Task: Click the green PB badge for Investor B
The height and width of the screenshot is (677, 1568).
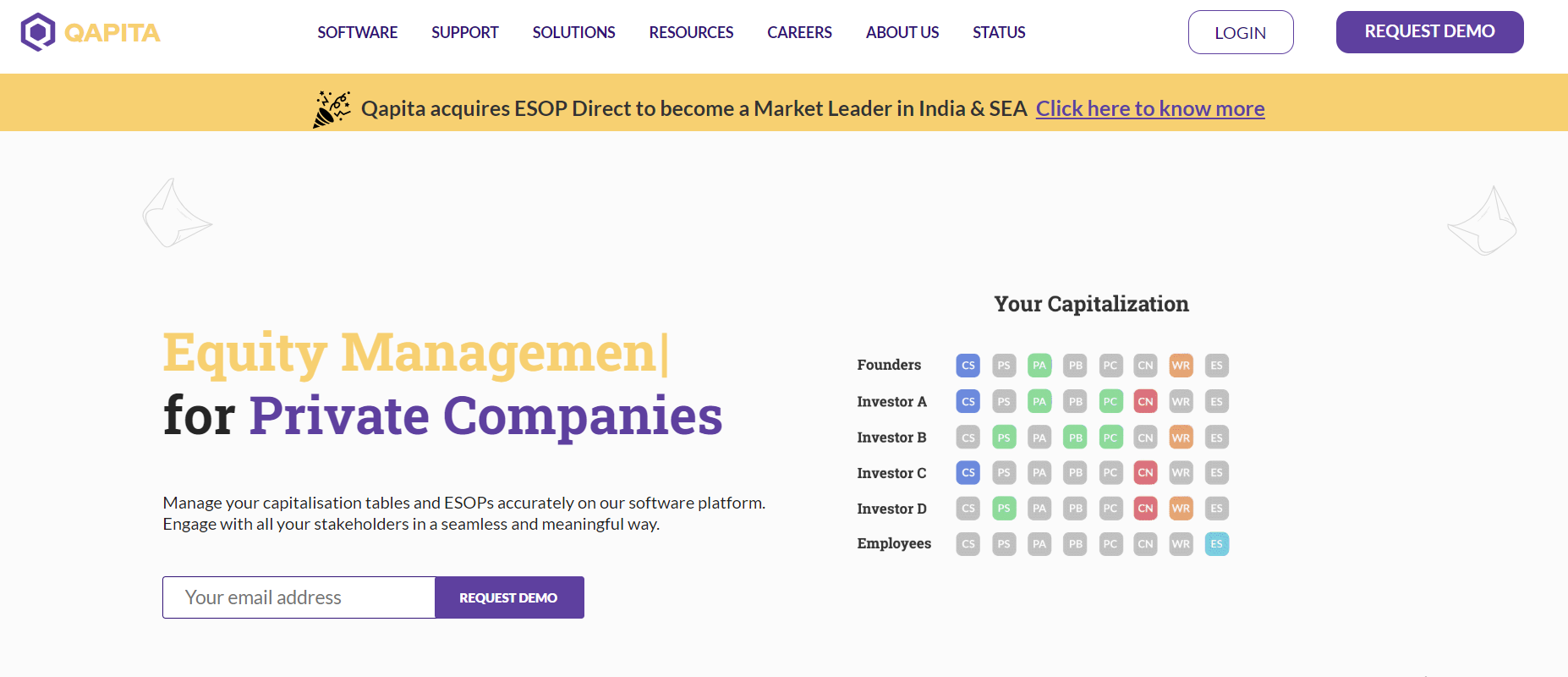Action: click(1075, 438)
